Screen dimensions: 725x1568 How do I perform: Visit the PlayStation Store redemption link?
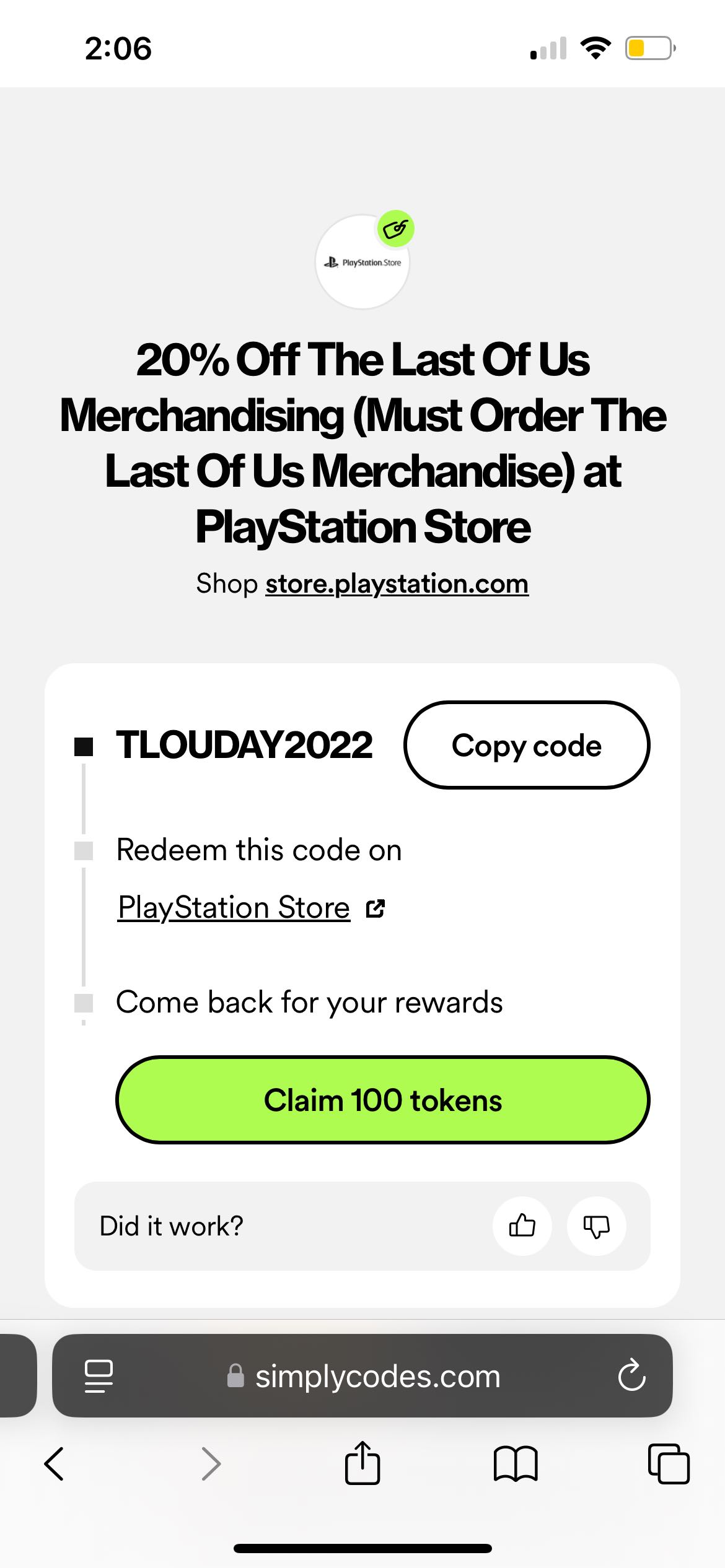pyautogui.click(x=233, y=908)
